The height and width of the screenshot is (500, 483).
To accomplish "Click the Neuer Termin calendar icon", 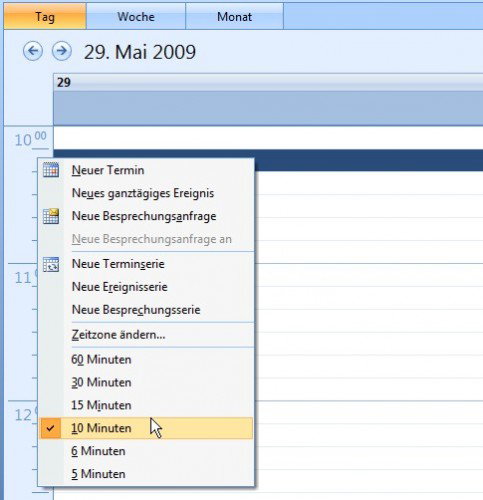I will coord(51,170).
